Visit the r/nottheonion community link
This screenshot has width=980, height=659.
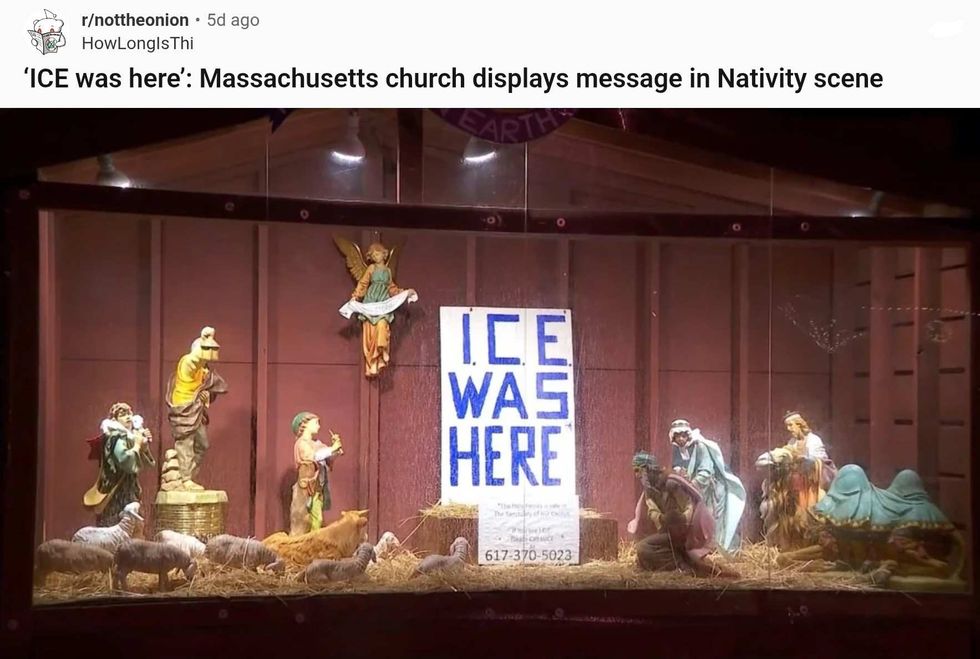click(x=135, y=20)
